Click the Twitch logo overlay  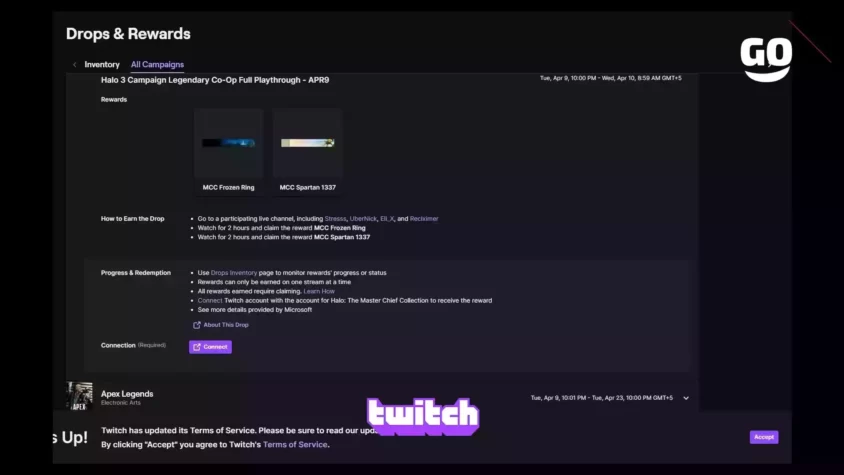423,416
